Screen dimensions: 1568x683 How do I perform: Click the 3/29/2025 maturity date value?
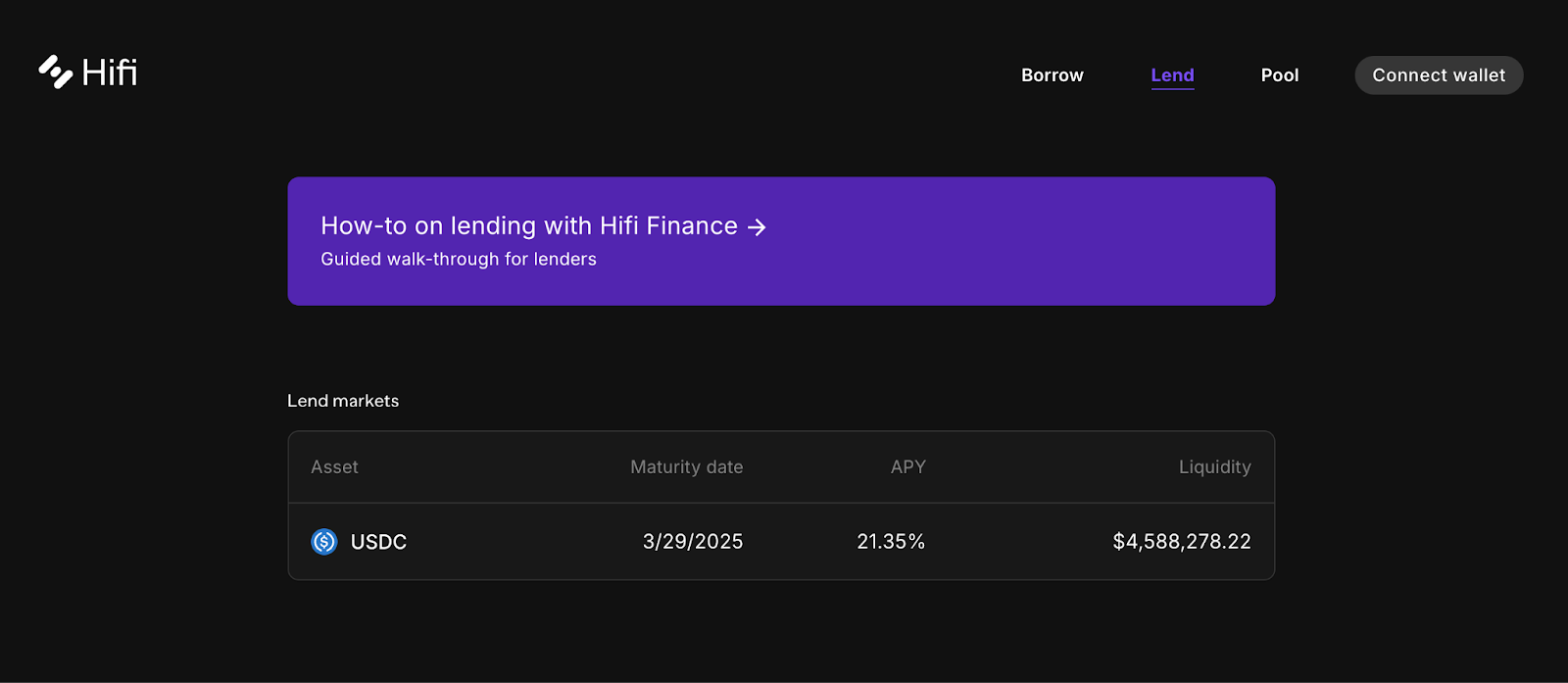tap(692, 542)
